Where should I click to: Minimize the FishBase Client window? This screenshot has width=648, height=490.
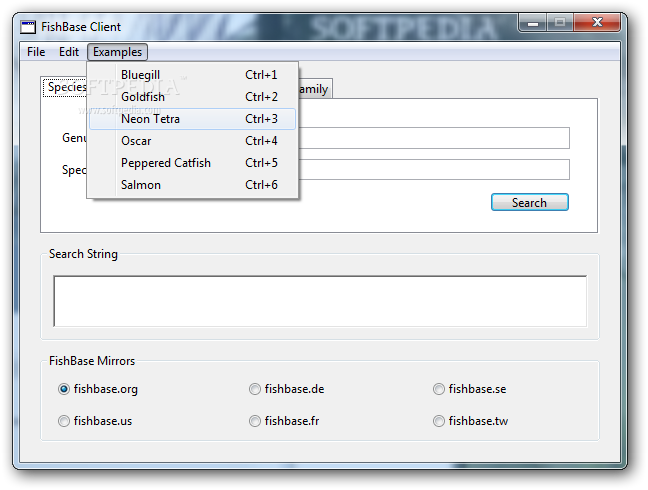click(533, 22)
